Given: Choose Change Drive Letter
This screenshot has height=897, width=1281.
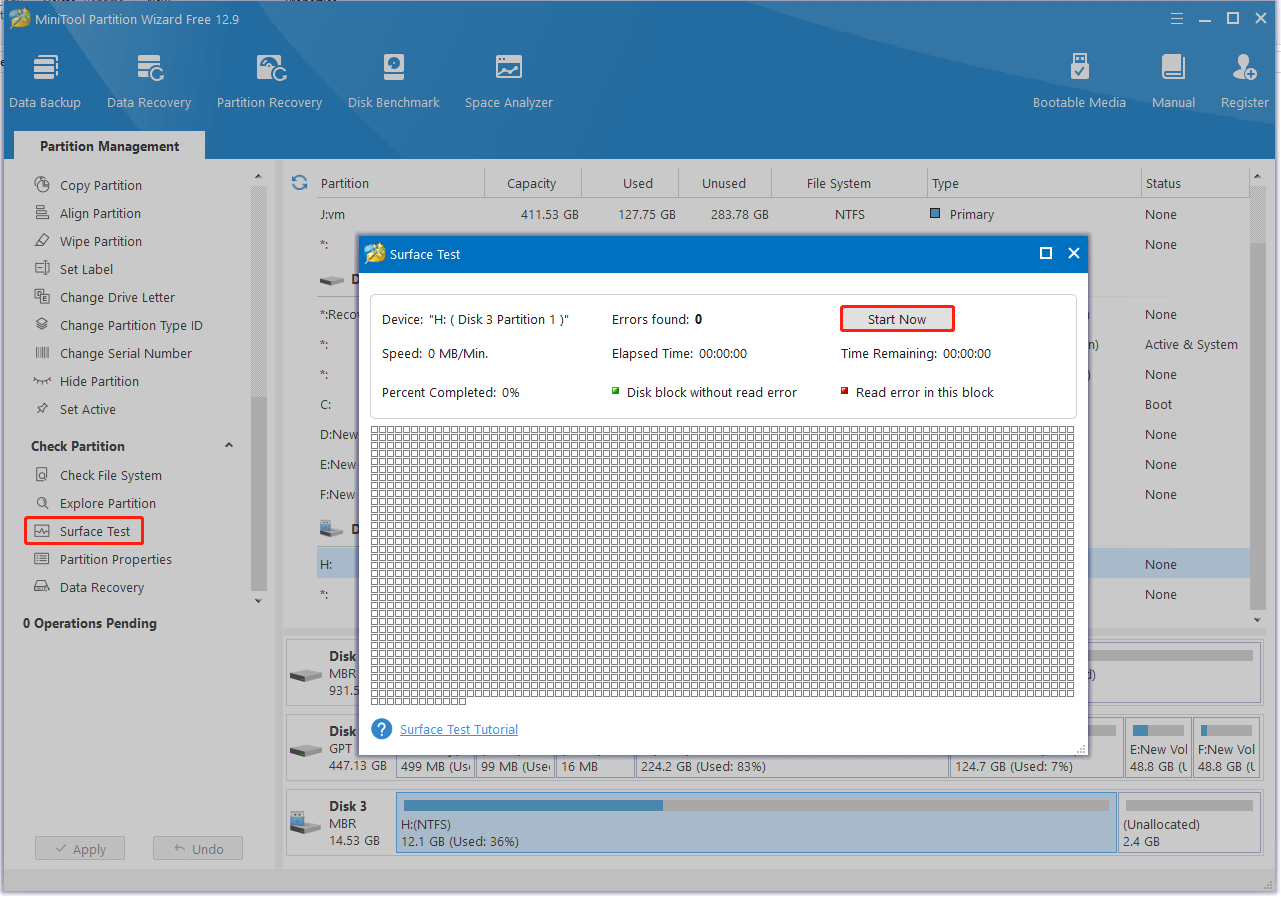Looking at the screenshot, I should coord(117,297).
